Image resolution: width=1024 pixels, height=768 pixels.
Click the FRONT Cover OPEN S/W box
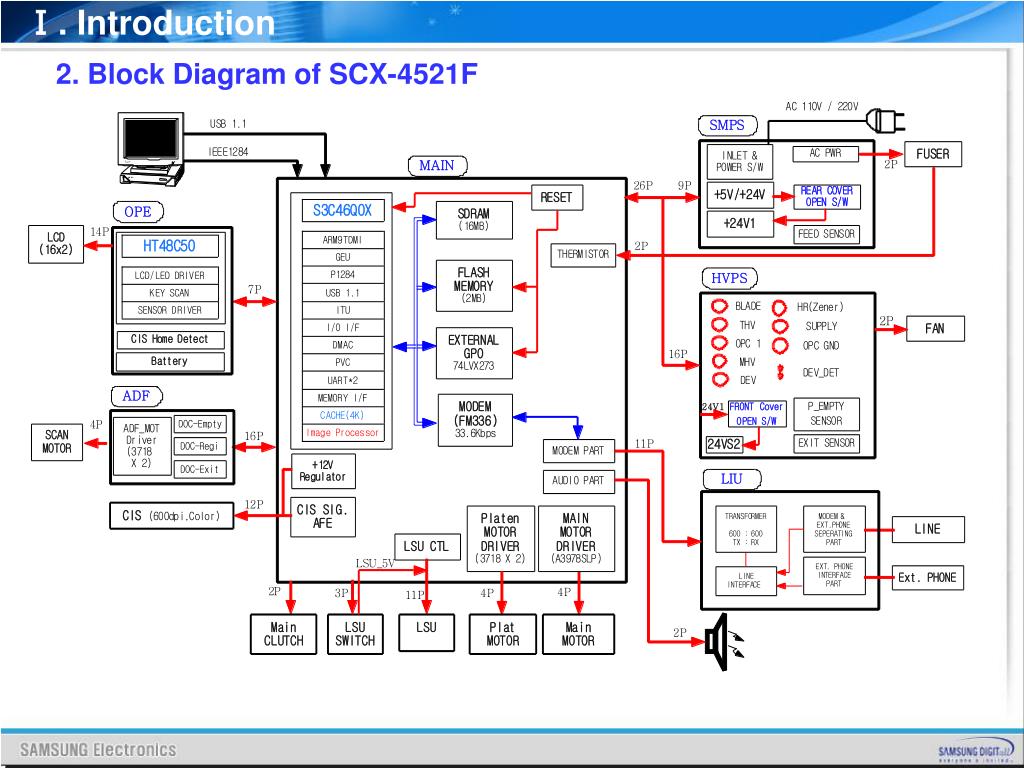click(757, 413)
